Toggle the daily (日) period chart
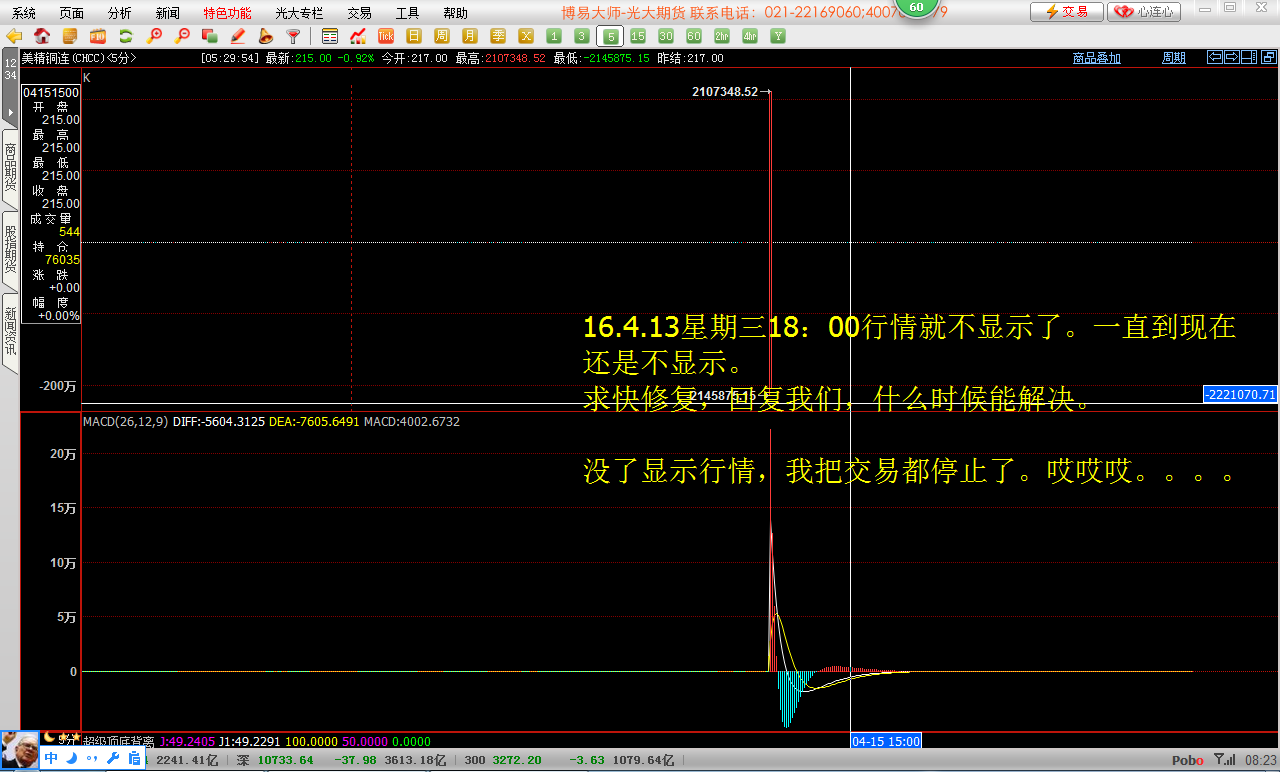 coord(413,36)
